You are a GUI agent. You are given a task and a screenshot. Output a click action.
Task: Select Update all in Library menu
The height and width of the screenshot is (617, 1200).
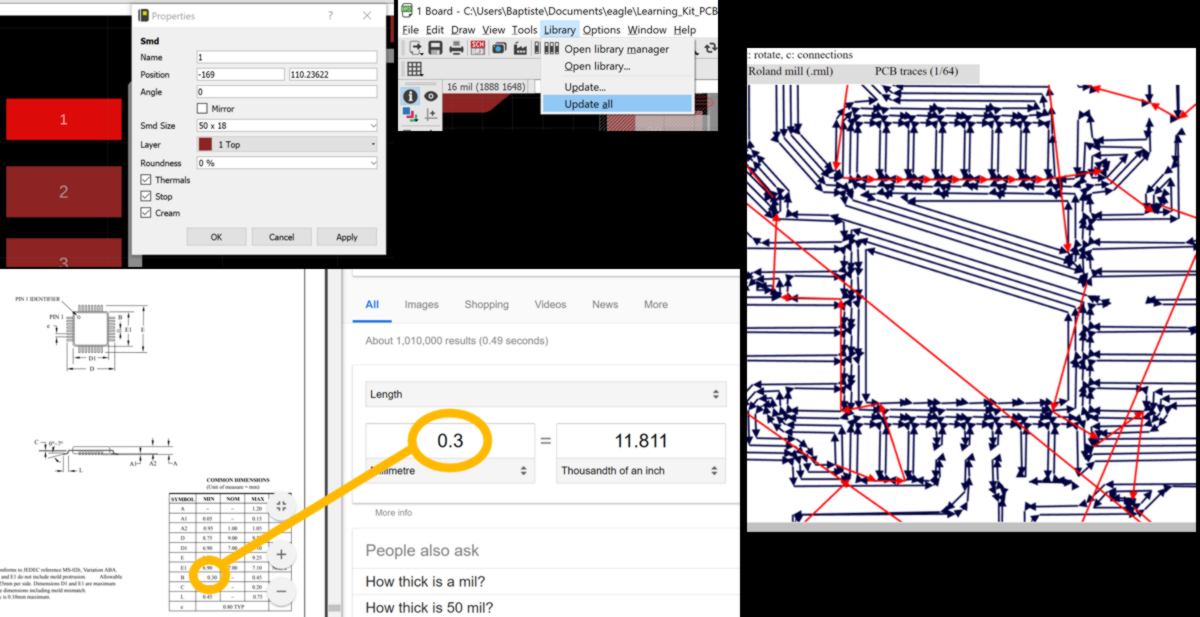tap(617, 104)
